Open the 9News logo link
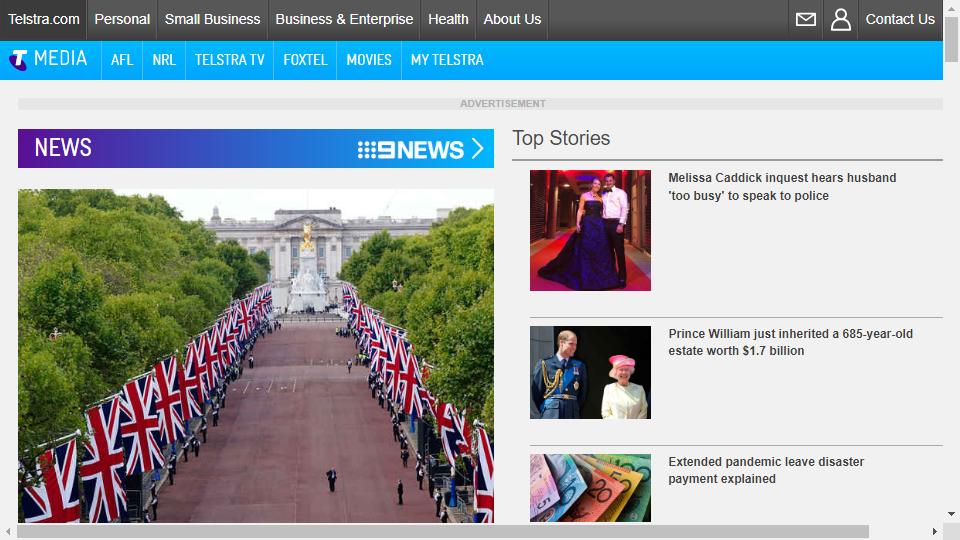 click(x=411, y=149)
